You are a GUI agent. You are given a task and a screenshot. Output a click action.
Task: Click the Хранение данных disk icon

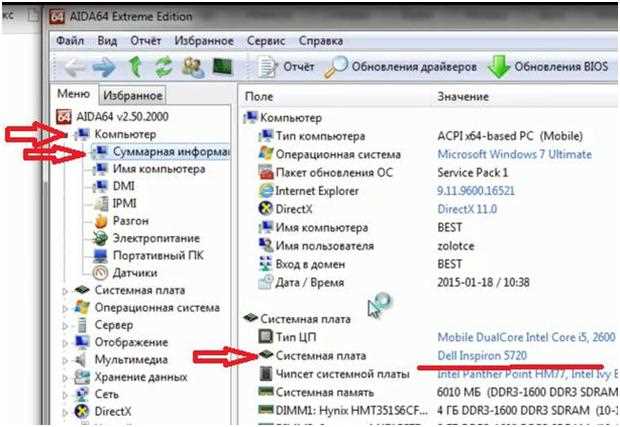(82, 377)
